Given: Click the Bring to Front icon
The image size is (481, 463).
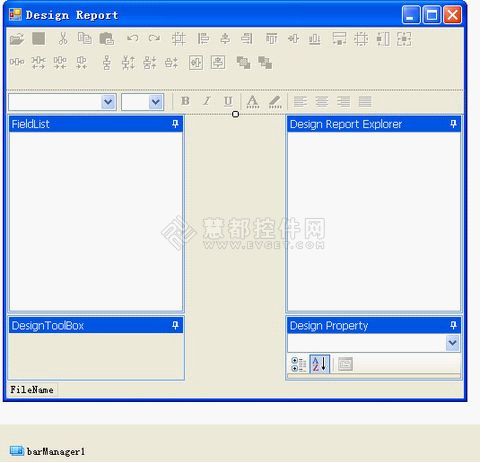Looking at the screenshot, I should click(x=243, y=62).
